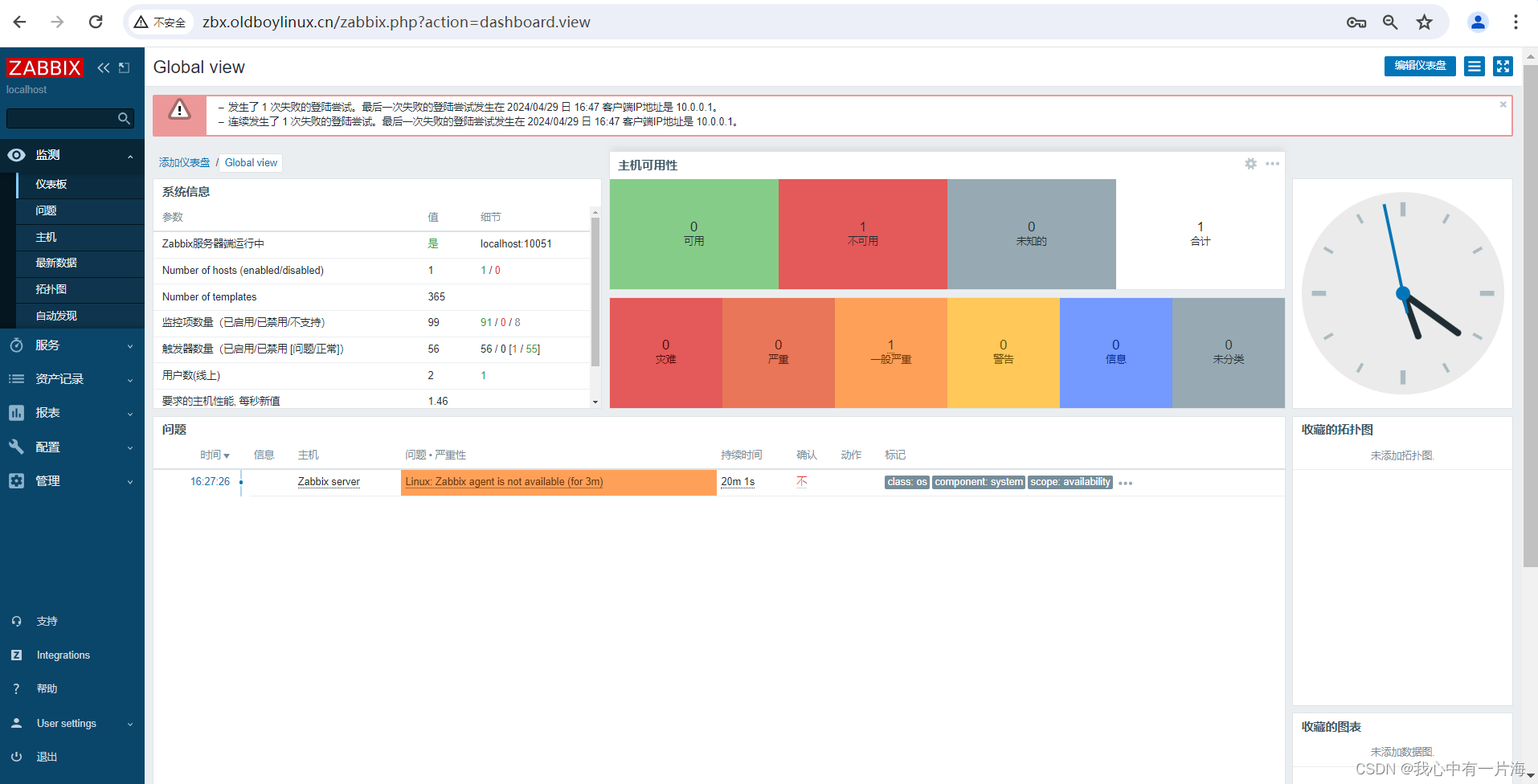Expand the 报表 menu chevron

130,414
